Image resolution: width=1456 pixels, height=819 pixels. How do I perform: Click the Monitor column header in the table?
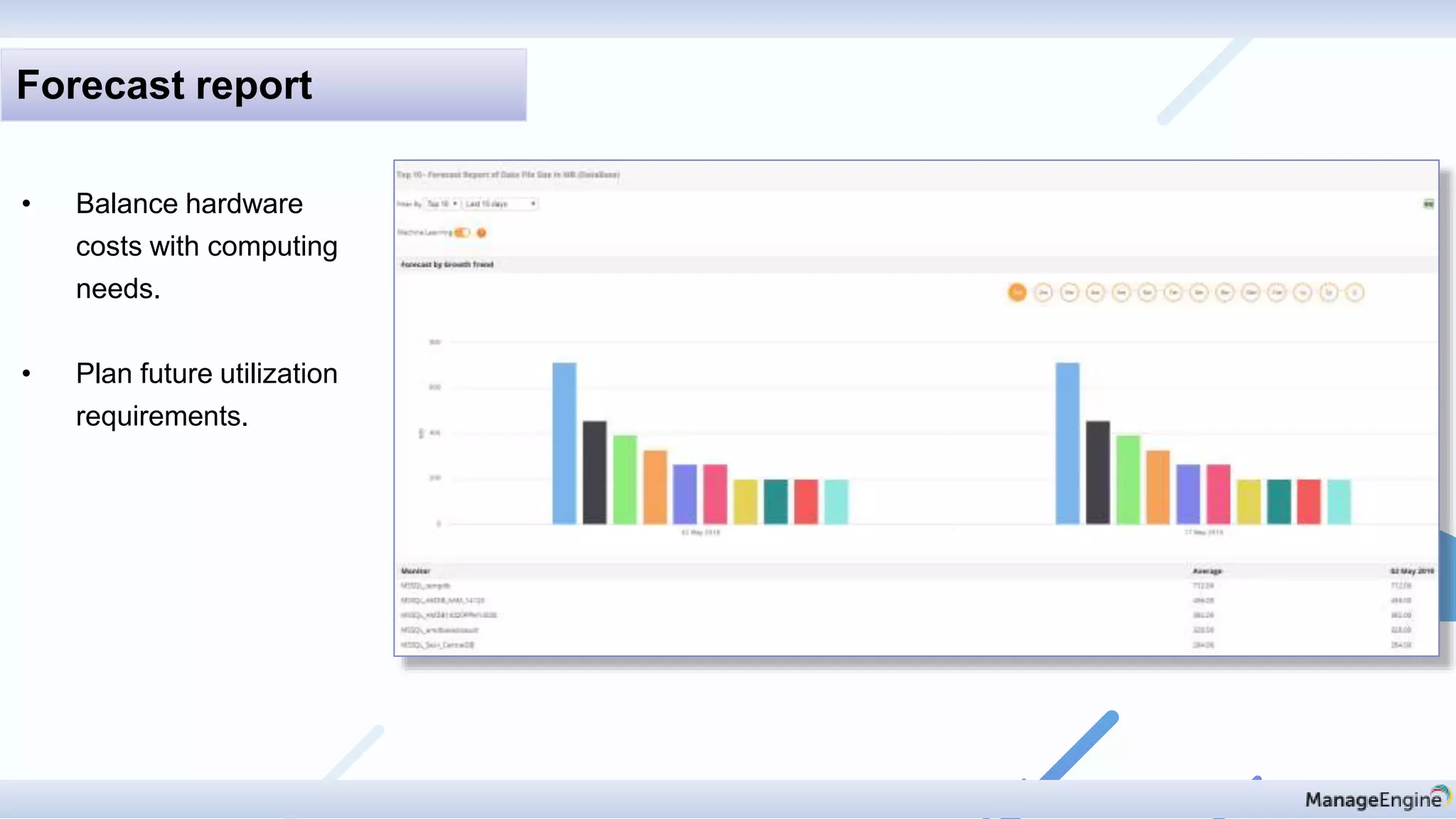pos(415,571)
